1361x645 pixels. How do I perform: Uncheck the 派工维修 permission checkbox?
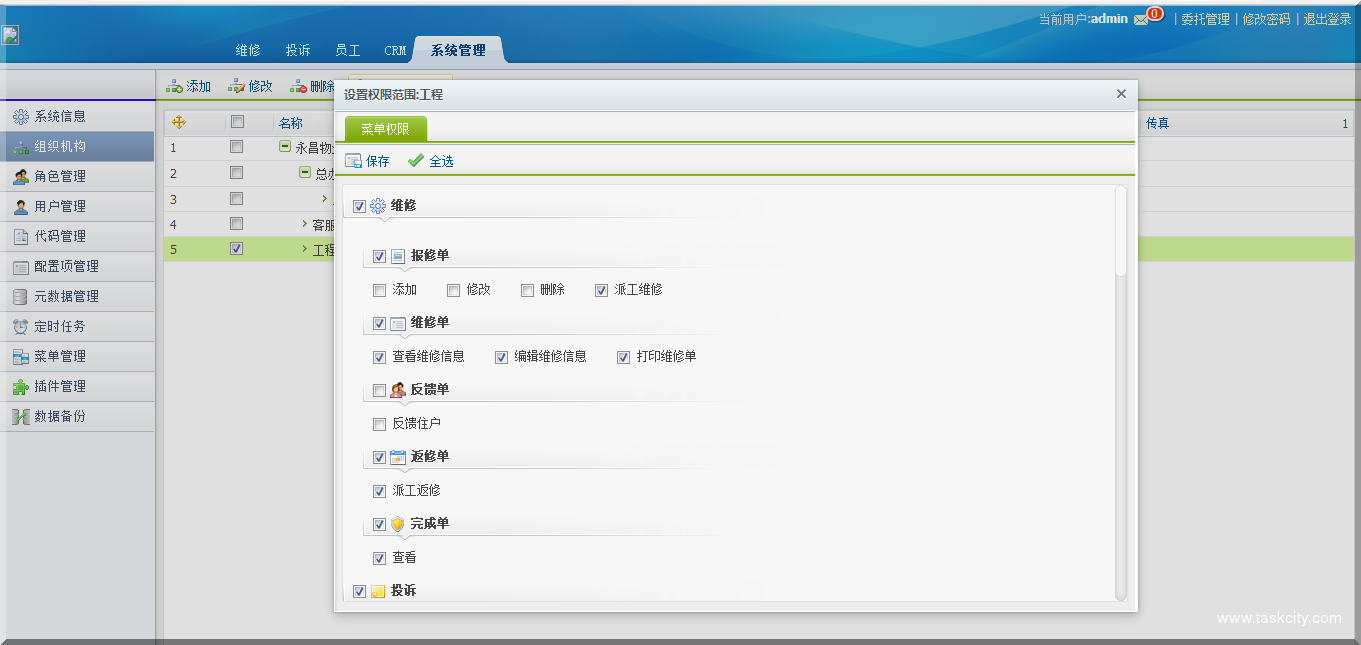coord(601,290)
